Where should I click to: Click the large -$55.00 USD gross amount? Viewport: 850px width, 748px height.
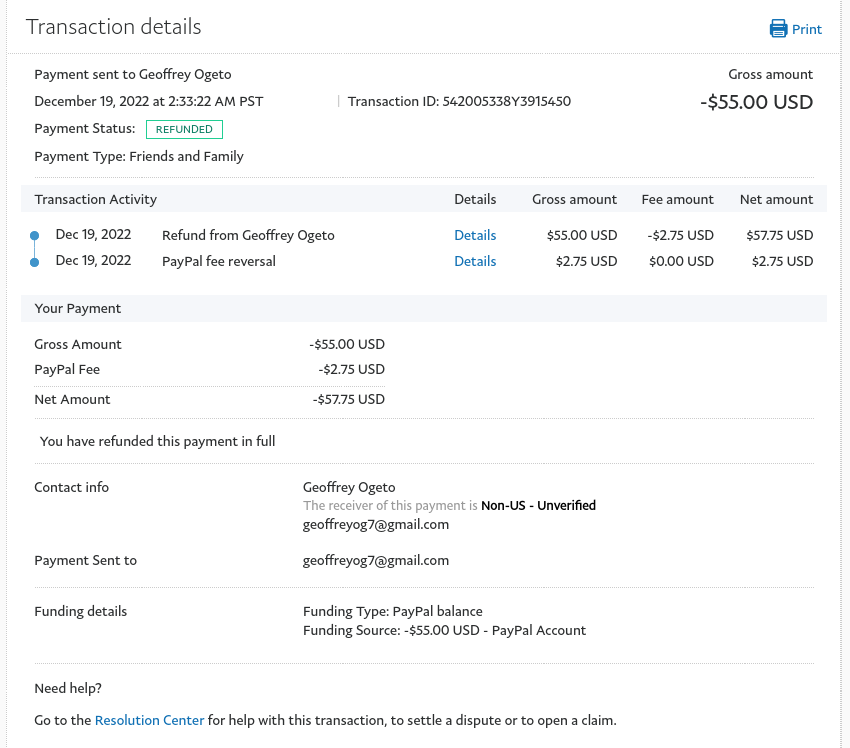click(x=756, y=102)
